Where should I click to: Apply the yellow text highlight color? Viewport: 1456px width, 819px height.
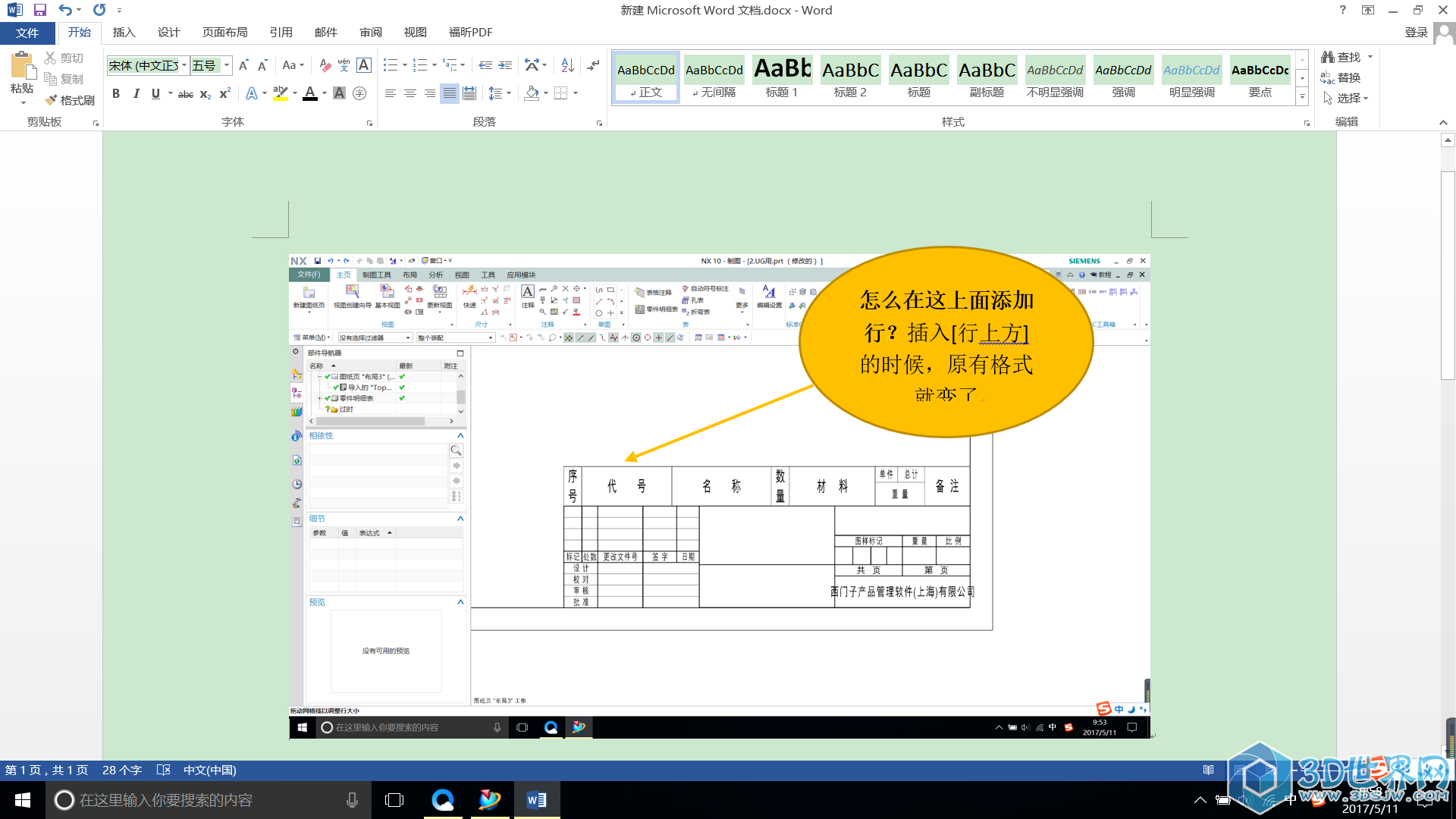pyautogui.click(x=280, y=93)
